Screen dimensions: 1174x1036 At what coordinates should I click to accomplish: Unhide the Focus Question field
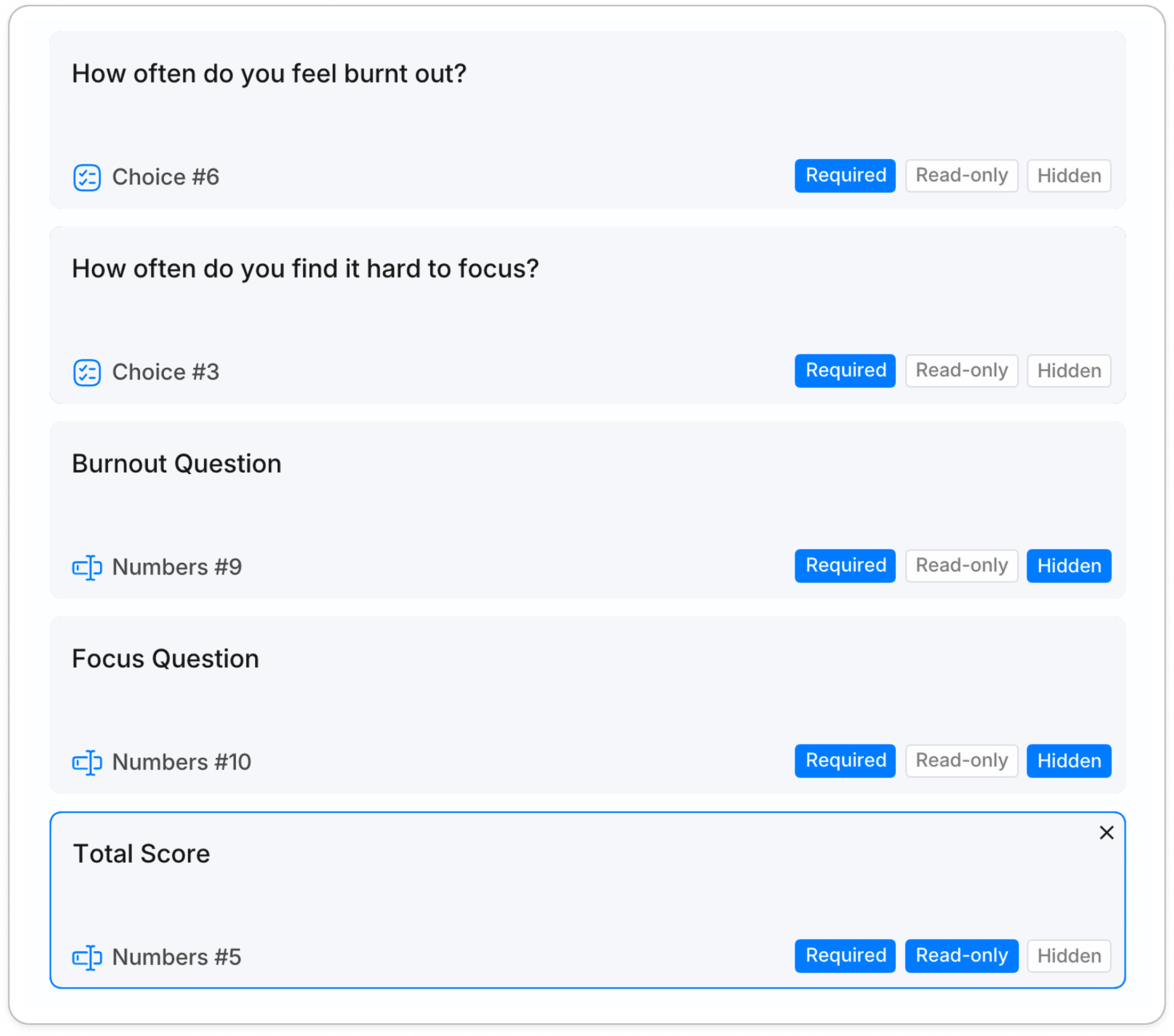1069,761
